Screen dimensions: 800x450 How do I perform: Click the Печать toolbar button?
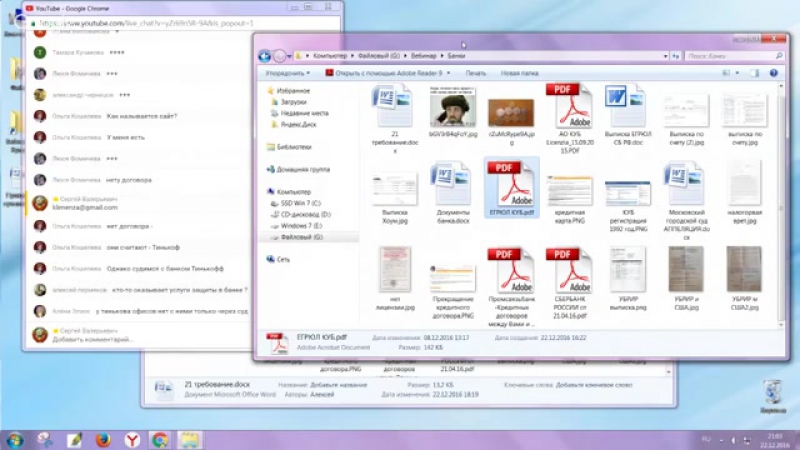(x=476, y=73)
